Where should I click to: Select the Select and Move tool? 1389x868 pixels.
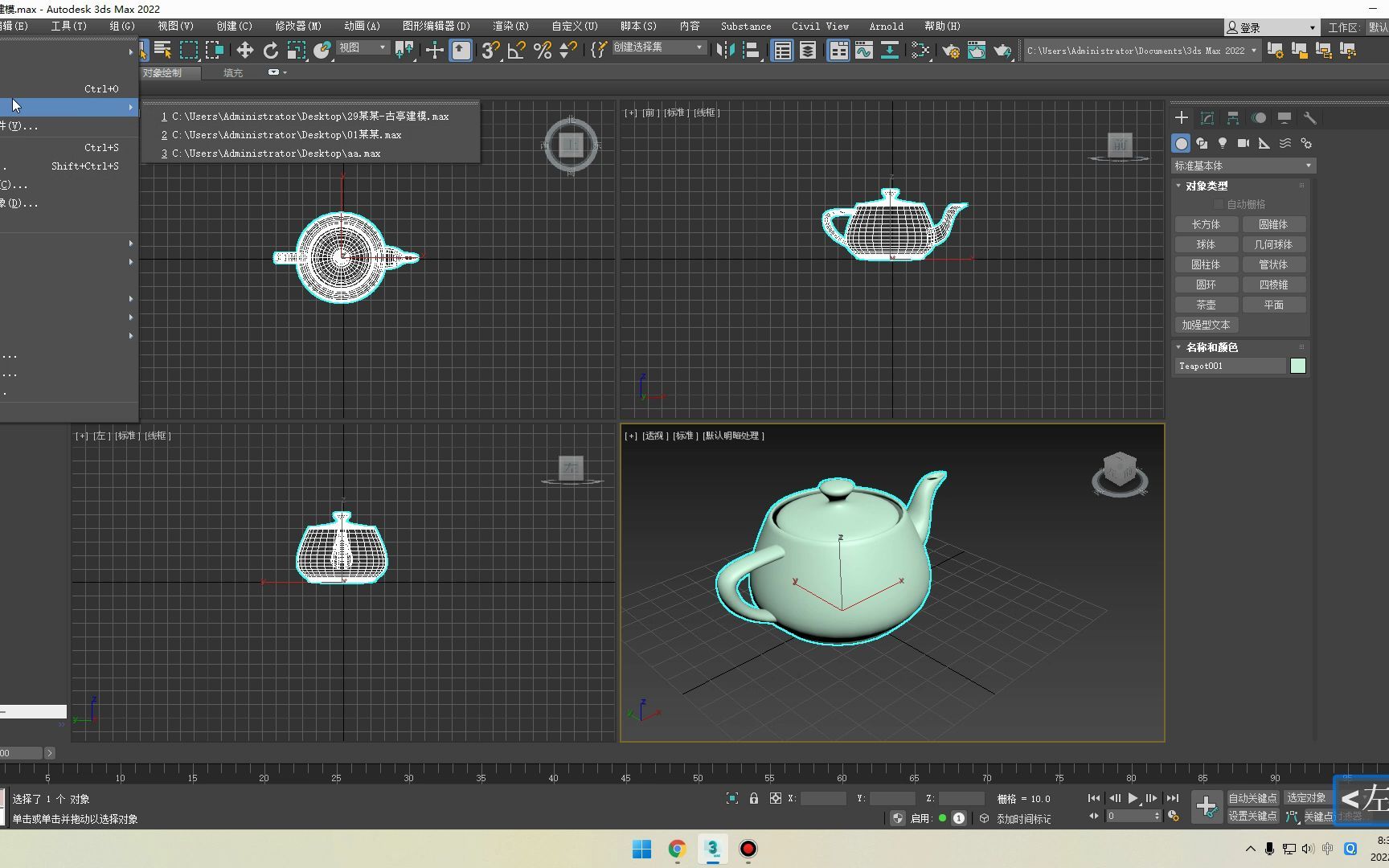[245, 50]
